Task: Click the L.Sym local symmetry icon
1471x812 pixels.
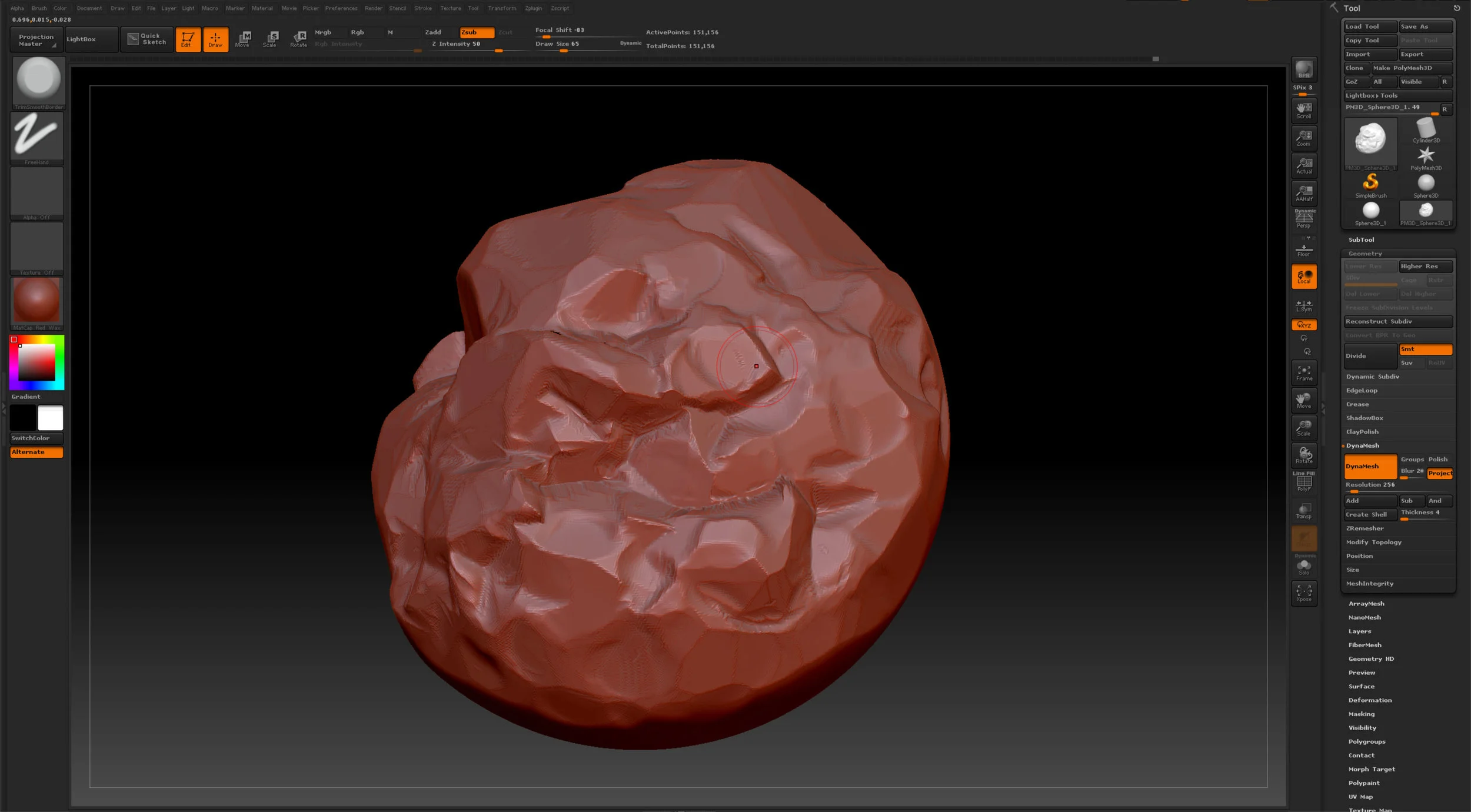Action: tap(1304, 306)
